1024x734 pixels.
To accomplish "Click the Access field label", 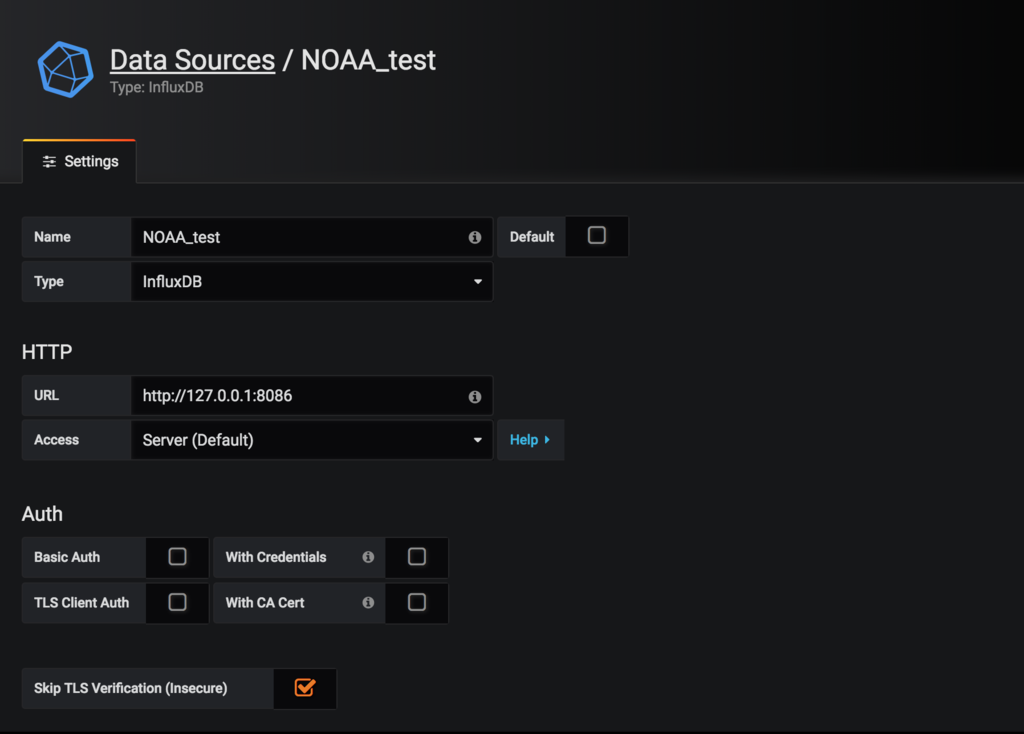I will [56, 440].
